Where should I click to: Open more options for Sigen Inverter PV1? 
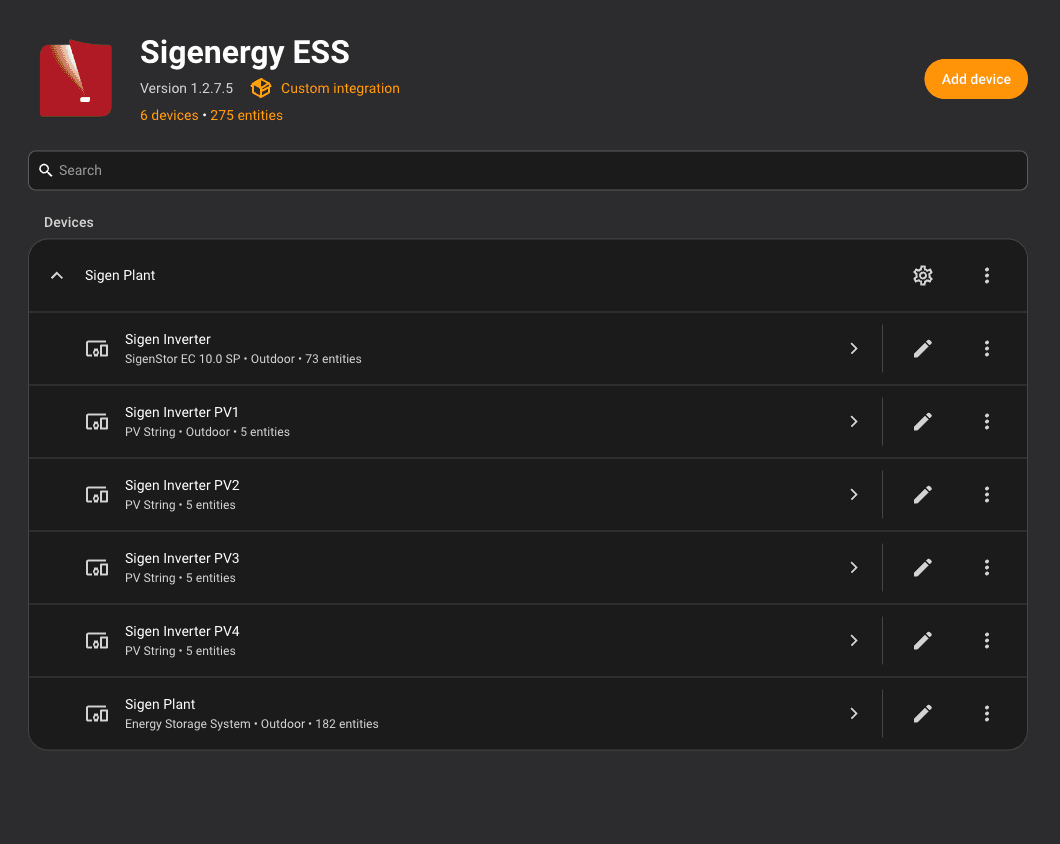click(986, 421)
